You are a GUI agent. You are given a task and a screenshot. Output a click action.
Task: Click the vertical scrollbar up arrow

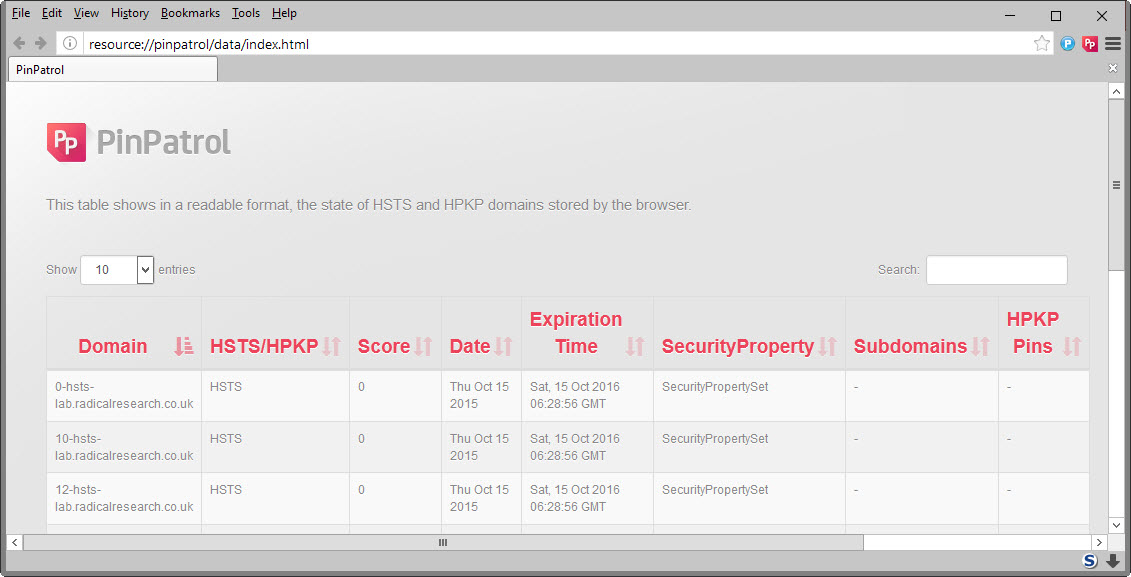(x=1117, y=92)
